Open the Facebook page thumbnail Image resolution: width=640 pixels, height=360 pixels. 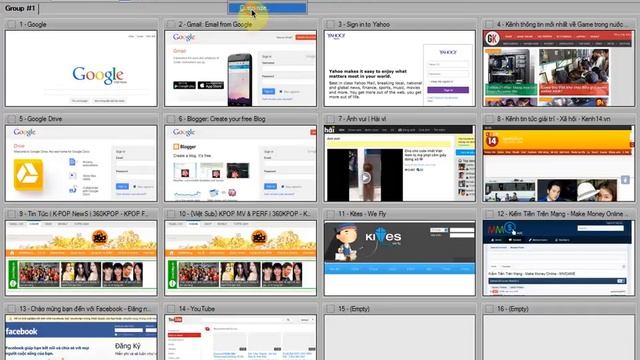point(81,338)
